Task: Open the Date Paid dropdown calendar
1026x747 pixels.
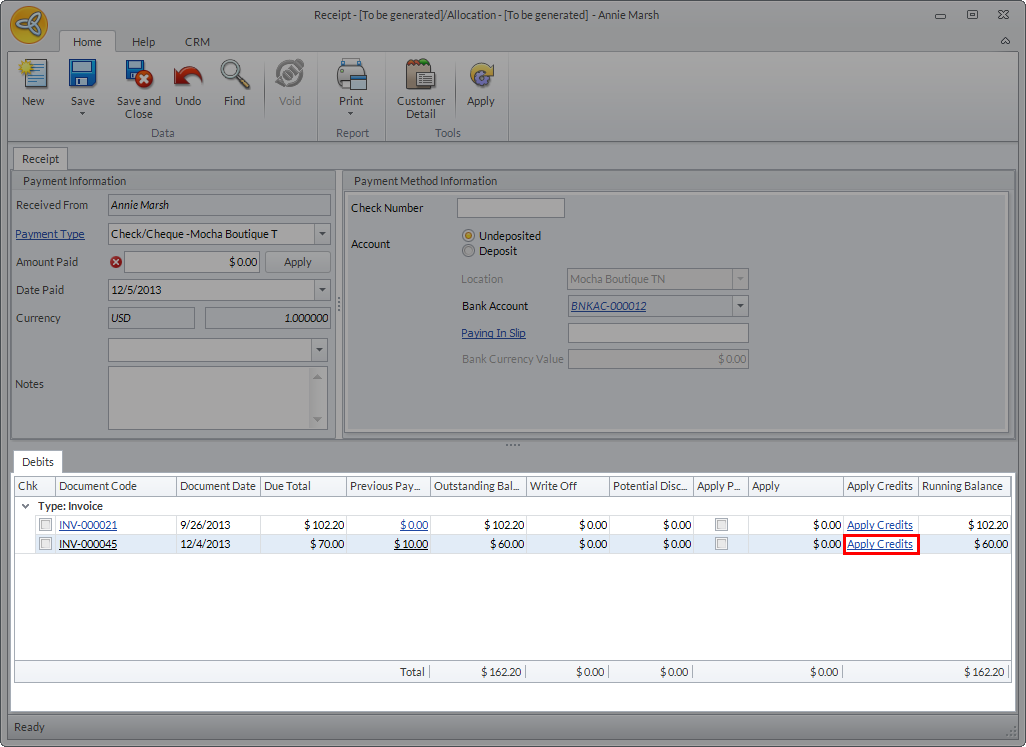Action: point(322,290)
